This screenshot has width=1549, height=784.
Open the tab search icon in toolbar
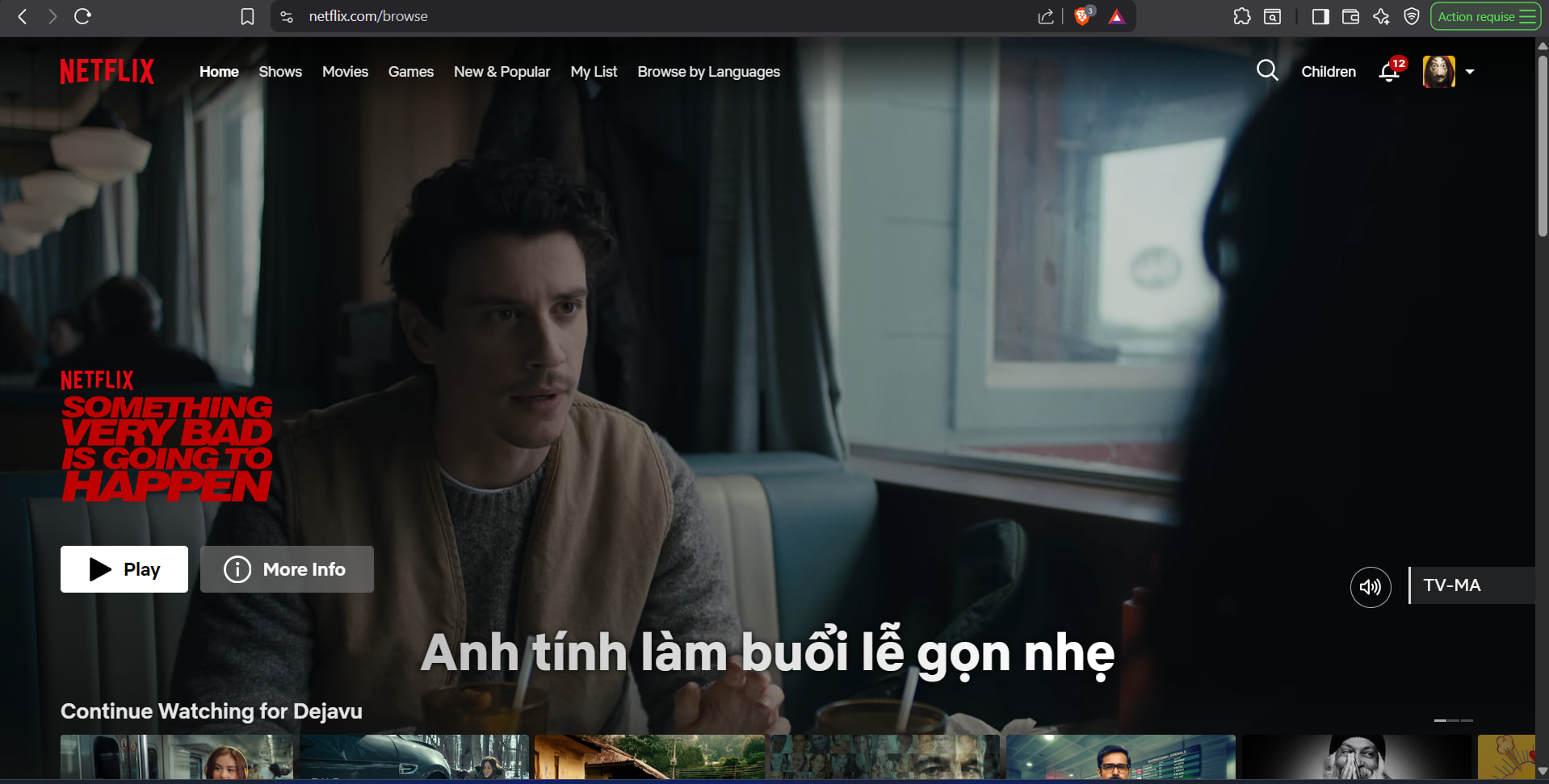point(1272,16)
